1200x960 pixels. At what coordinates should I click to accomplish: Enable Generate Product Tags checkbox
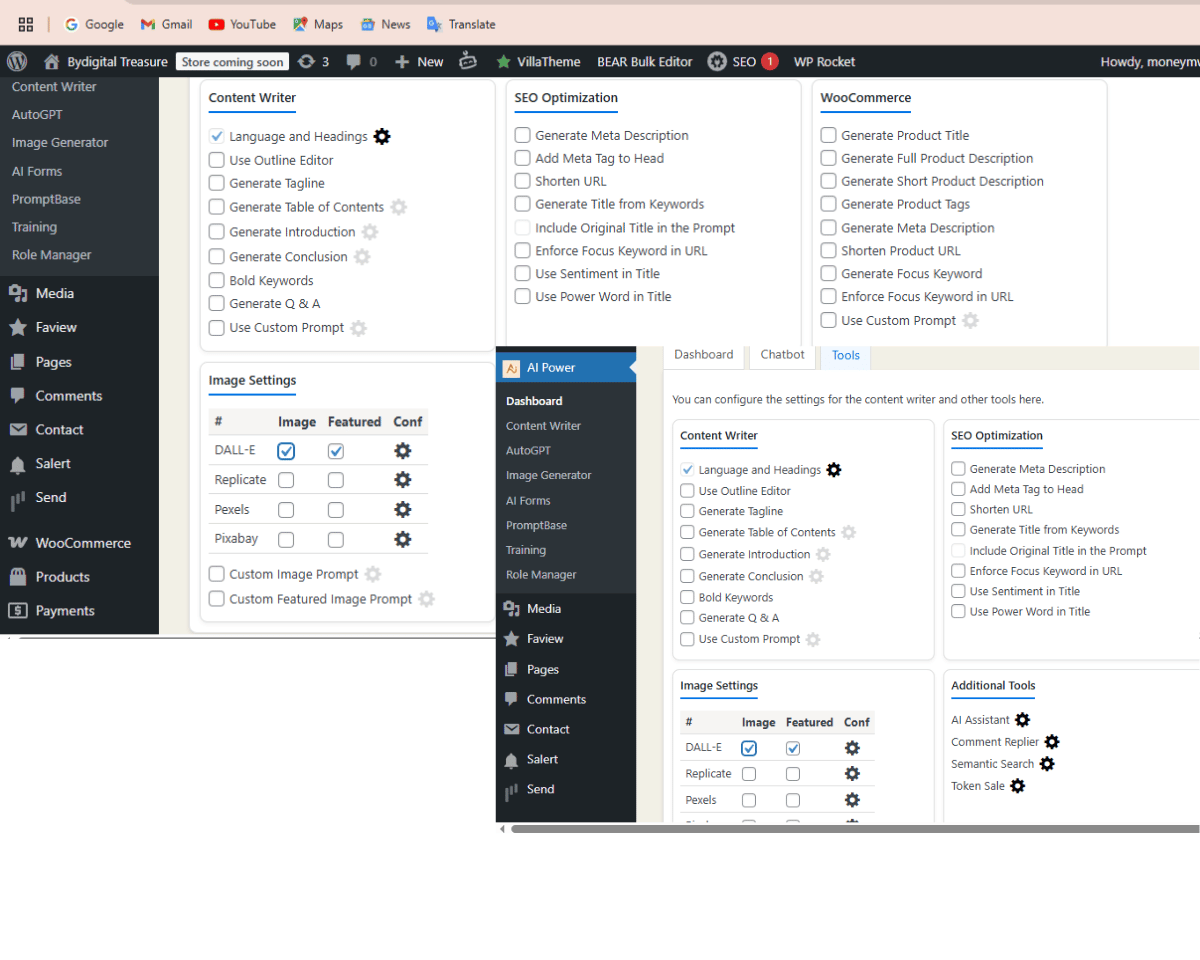tap(828, 204)
